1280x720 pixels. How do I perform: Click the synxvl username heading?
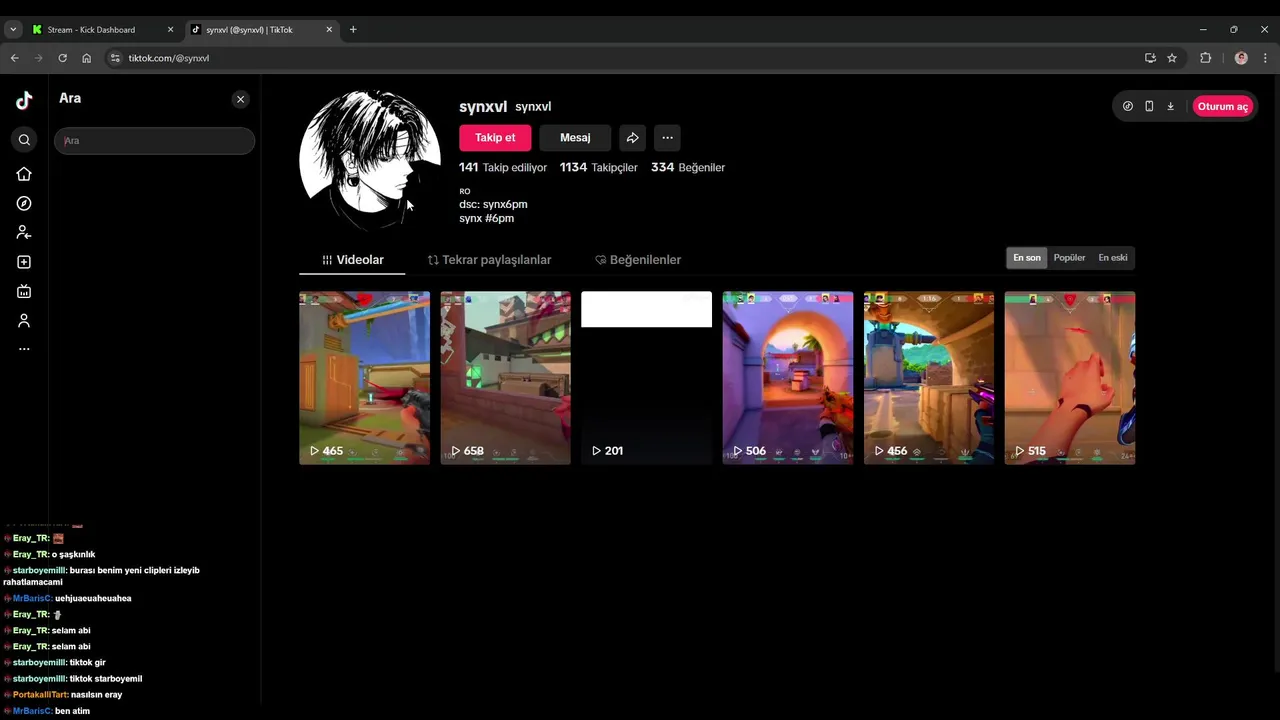click(483, 107)
